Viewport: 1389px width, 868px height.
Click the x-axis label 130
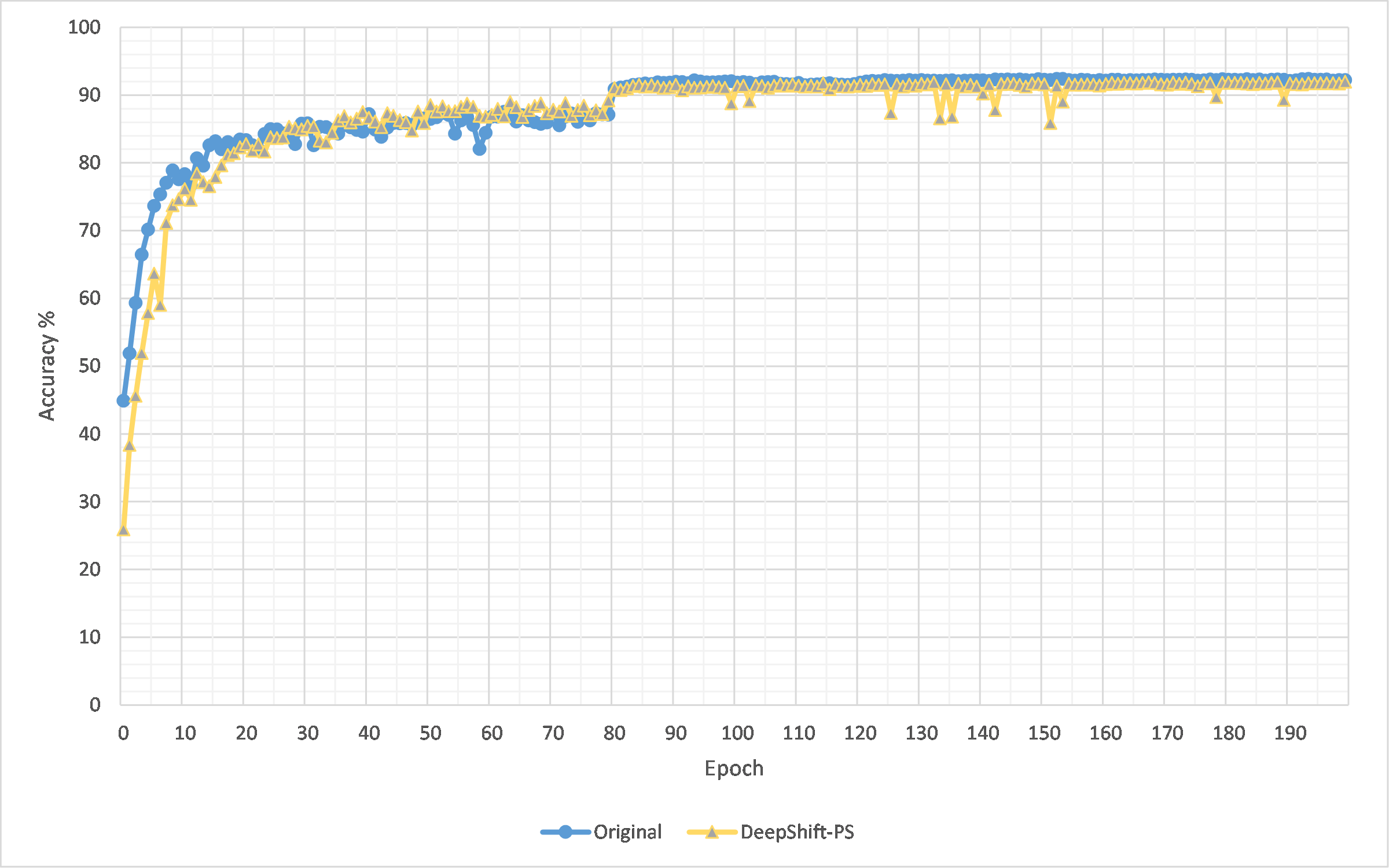[x=921, y=733]
